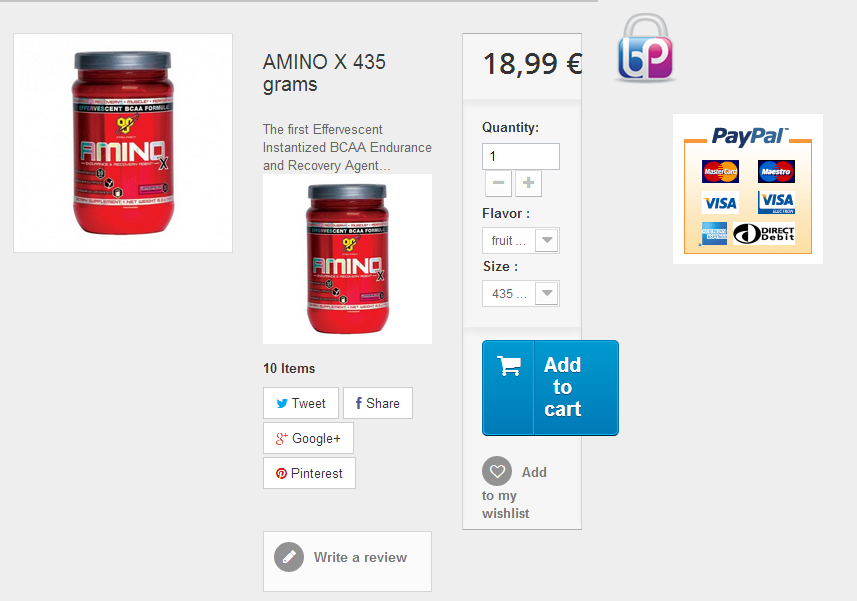Click the PayPal payment methods banner

click(x=748, y=189)
